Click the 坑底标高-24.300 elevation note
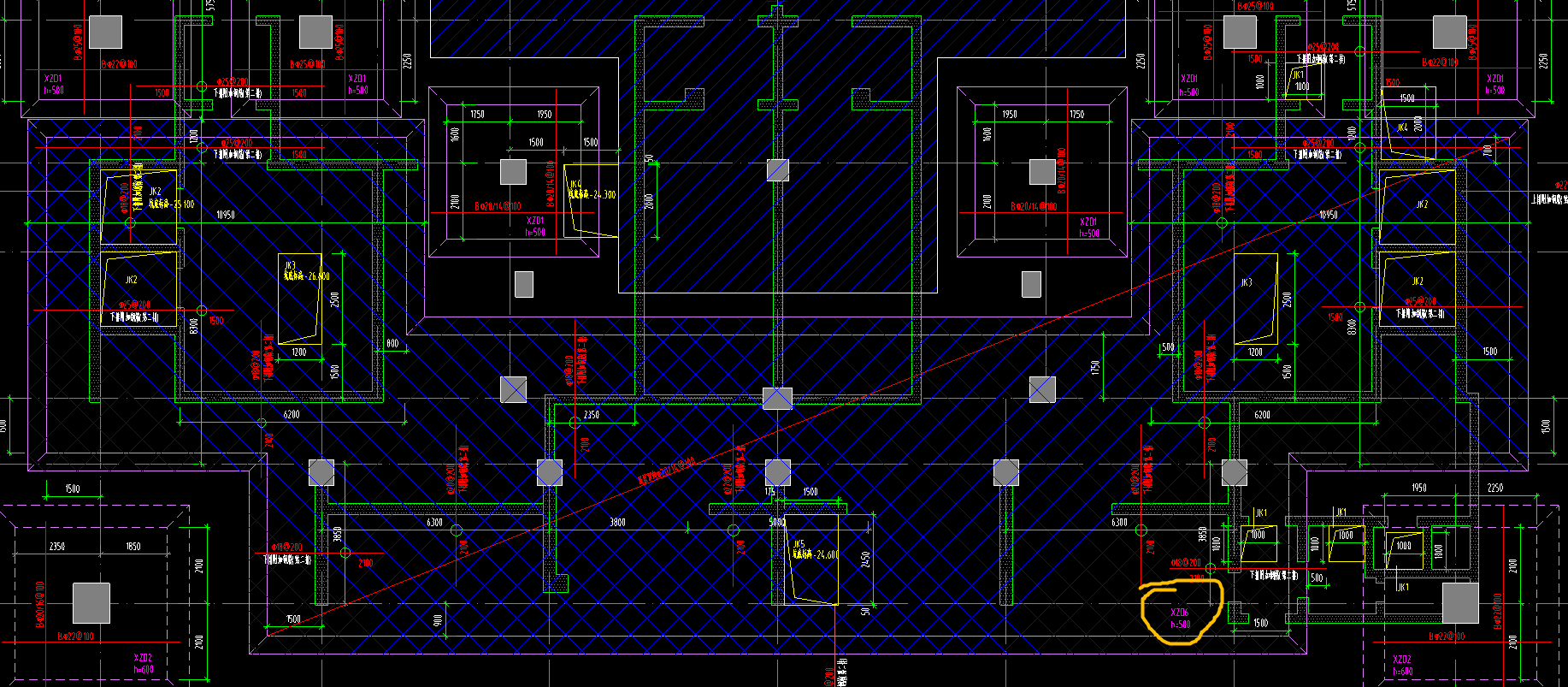1568x687 pixels. (592, 194)
